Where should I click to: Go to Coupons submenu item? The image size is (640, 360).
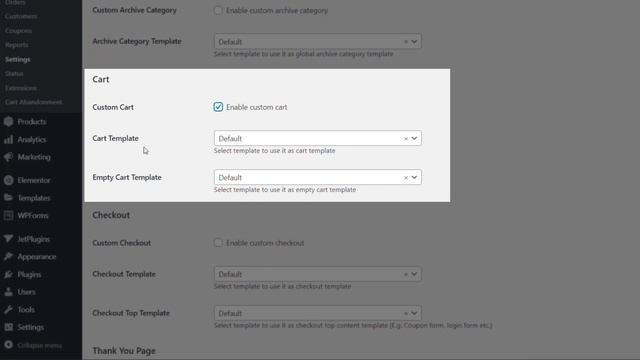pyautogui.click(x=18, y=31)
